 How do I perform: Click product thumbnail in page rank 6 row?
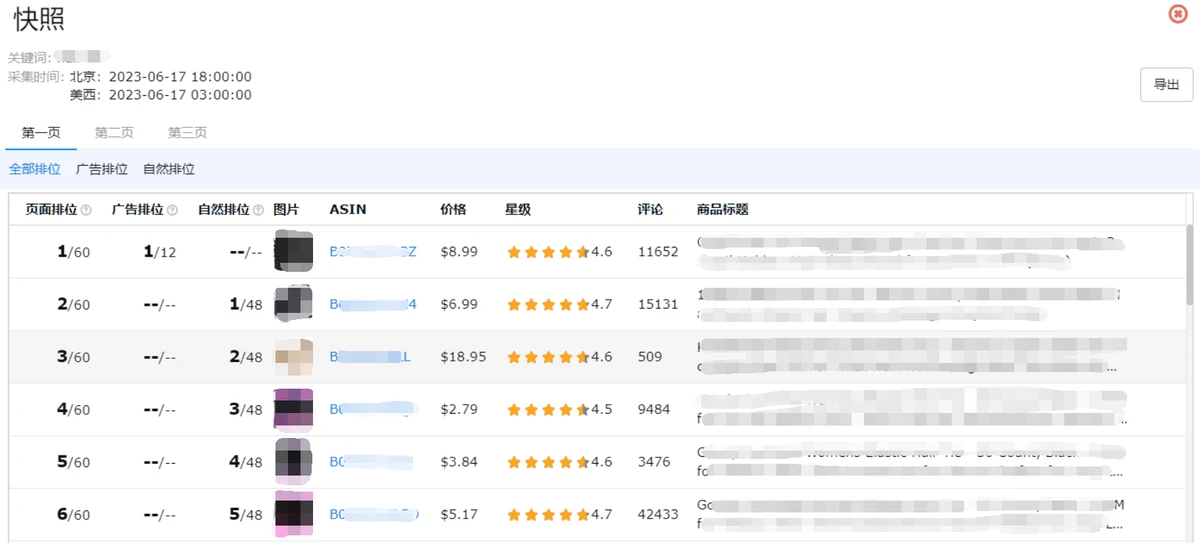(x=293, y=514)
